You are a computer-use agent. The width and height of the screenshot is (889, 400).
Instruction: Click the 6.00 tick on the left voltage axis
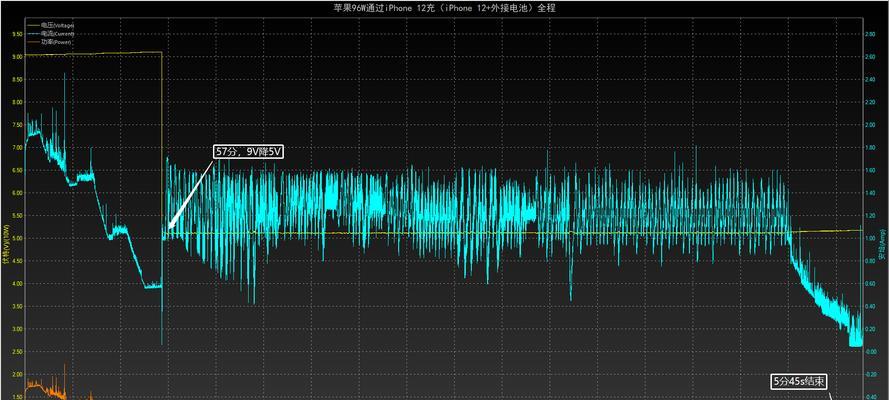(x=17, y=193)
